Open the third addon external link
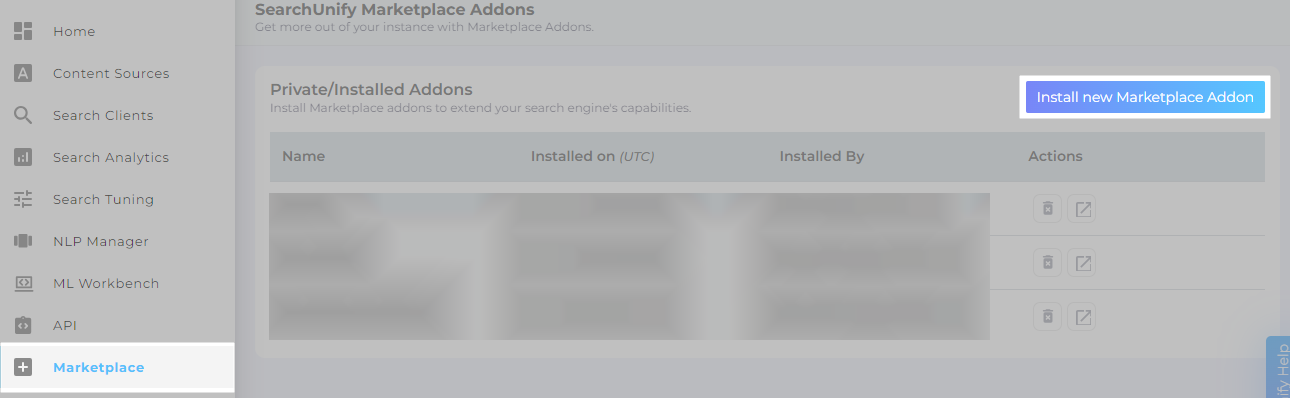 pos(1083,317)
